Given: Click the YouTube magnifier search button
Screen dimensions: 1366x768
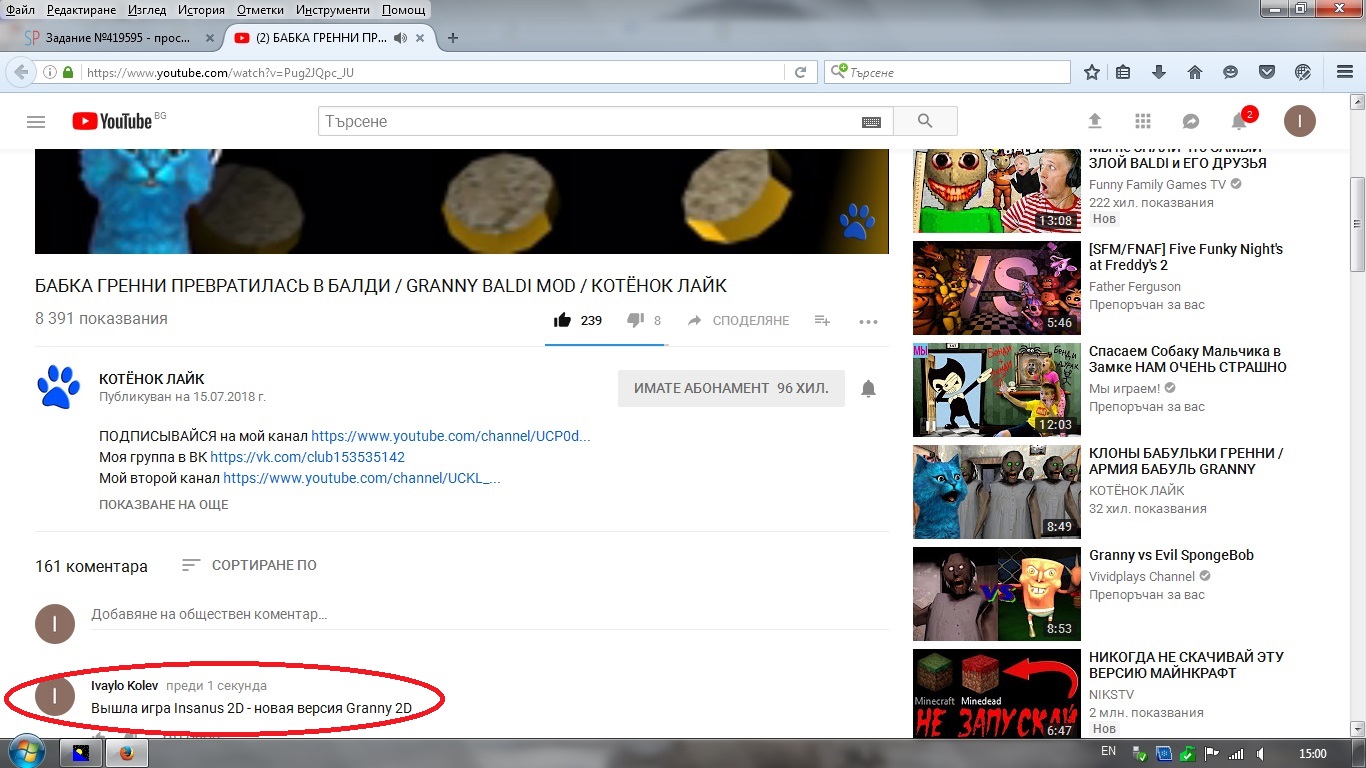Looking at the screenshot, I should click(x=925, y=121).
